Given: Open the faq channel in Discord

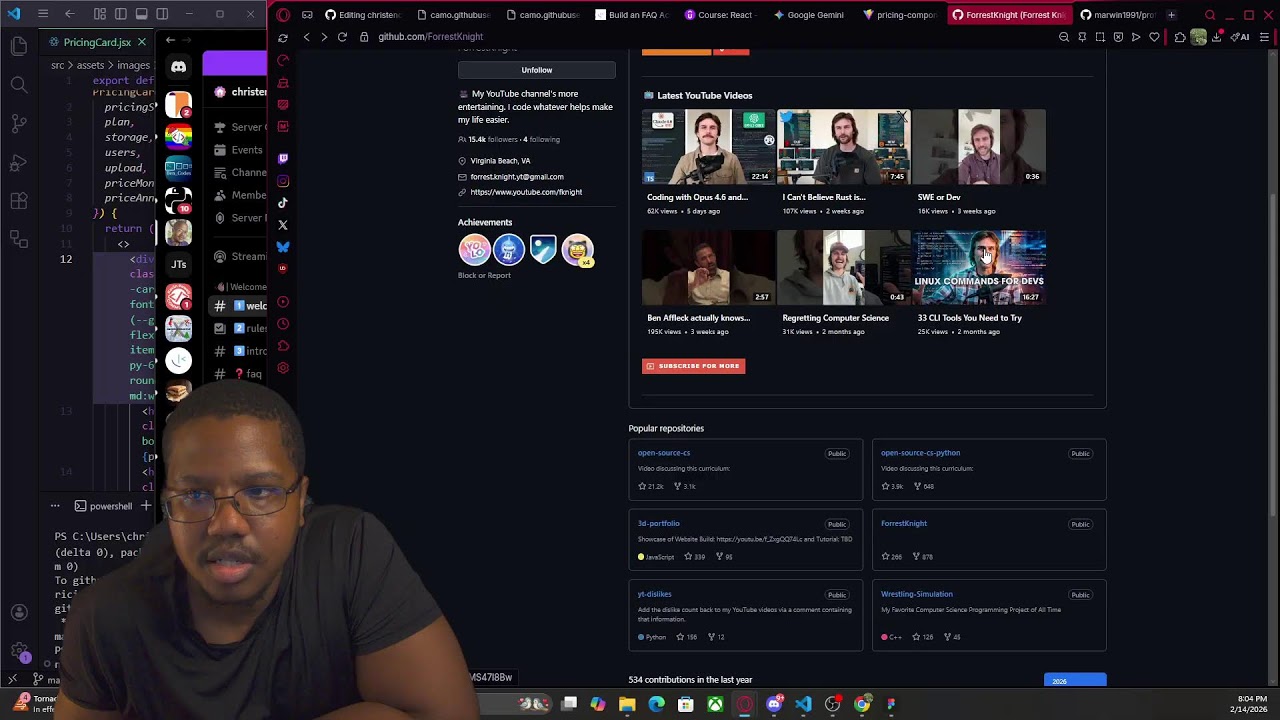Looking at the screenshot, I should coord(241,374).
